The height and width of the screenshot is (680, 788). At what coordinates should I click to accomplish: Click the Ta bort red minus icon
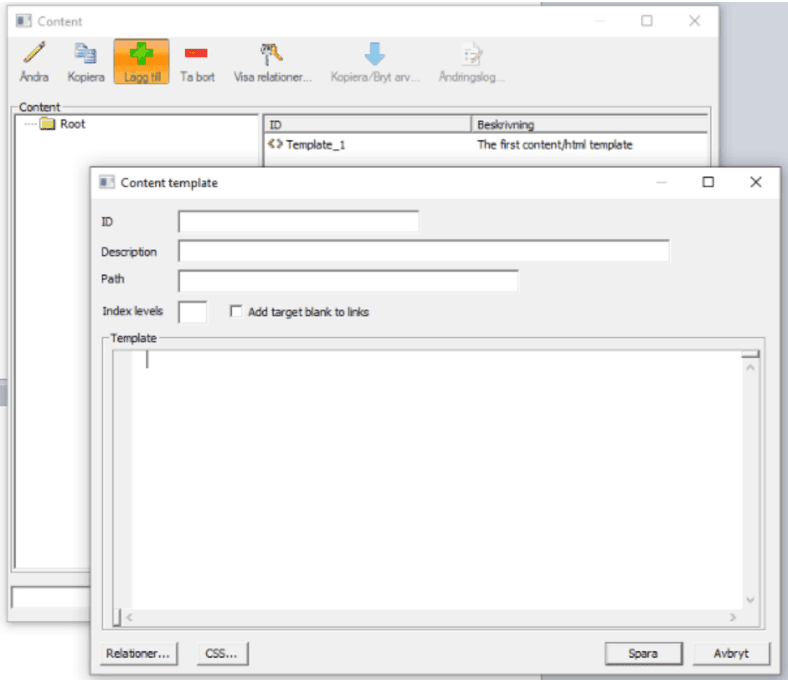[197, 54]
